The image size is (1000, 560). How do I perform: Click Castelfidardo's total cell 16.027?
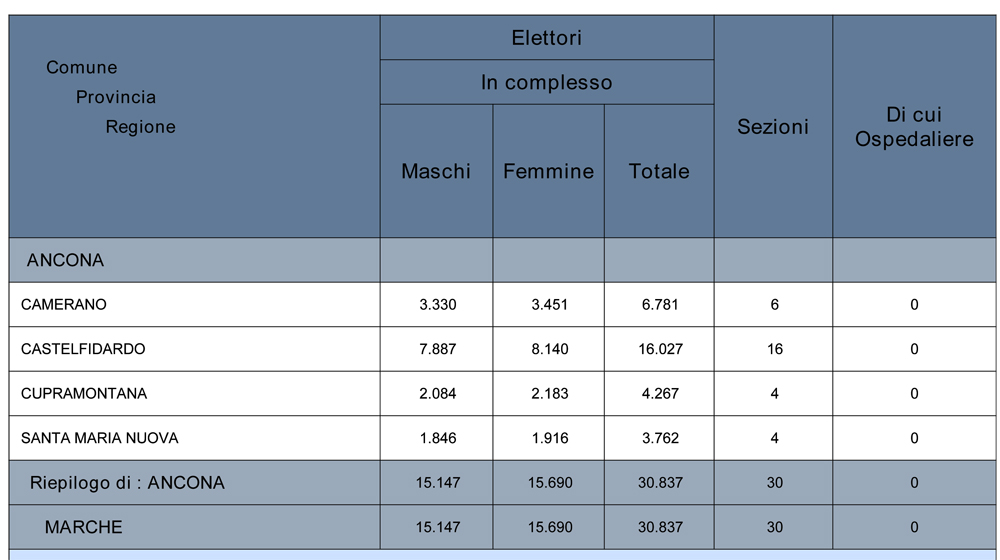pyautogui.click(x=660, y=349)
